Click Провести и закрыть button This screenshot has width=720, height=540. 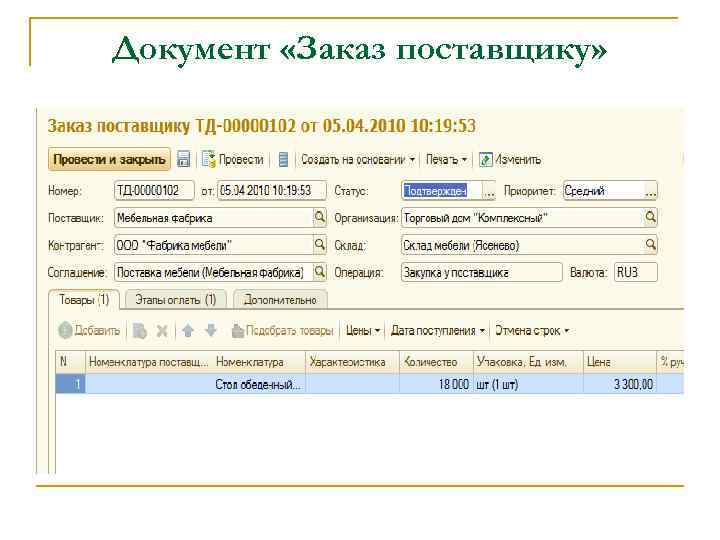click(x=109, y=159)
